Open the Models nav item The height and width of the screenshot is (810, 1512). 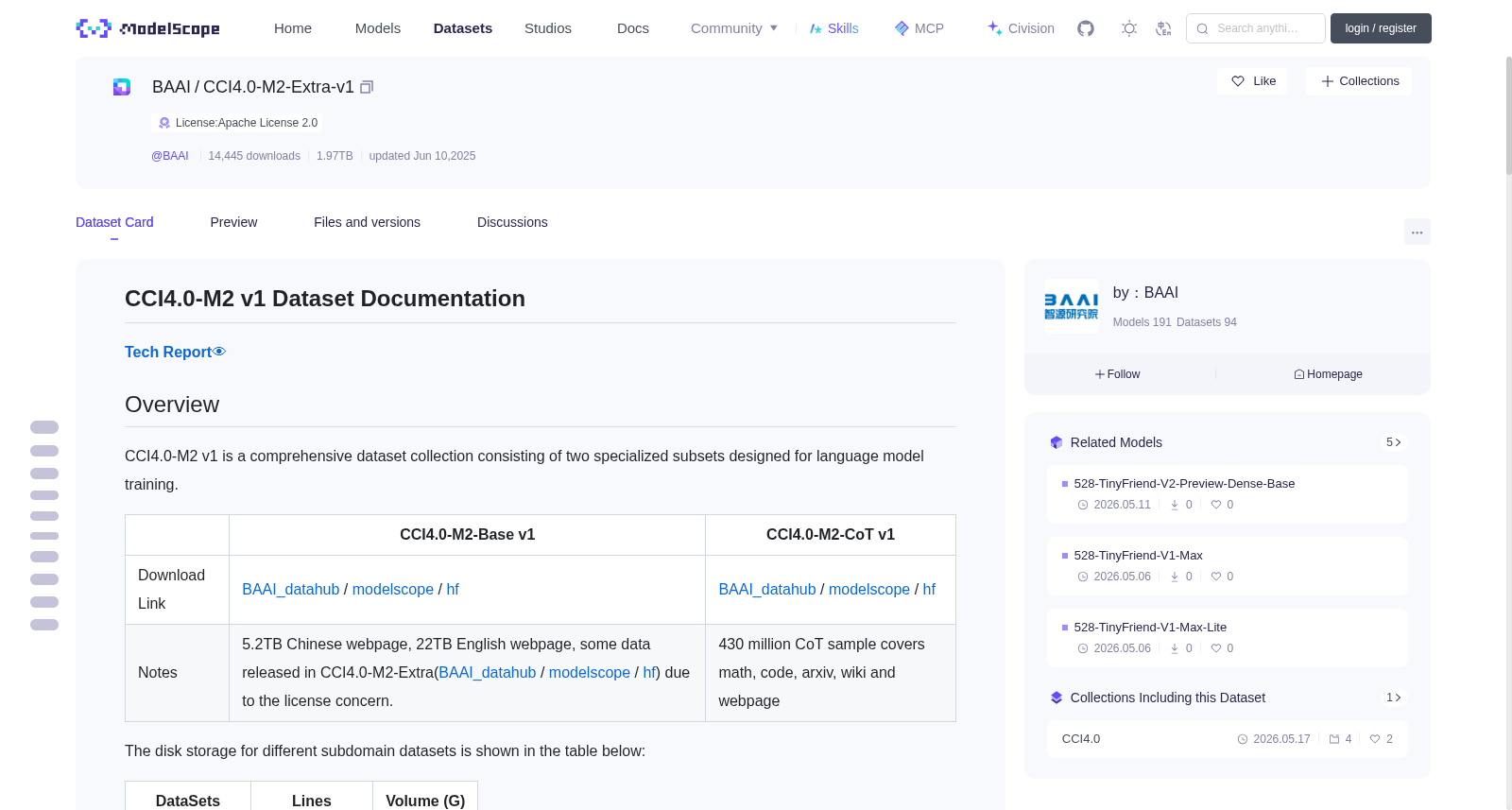point(378,28)
